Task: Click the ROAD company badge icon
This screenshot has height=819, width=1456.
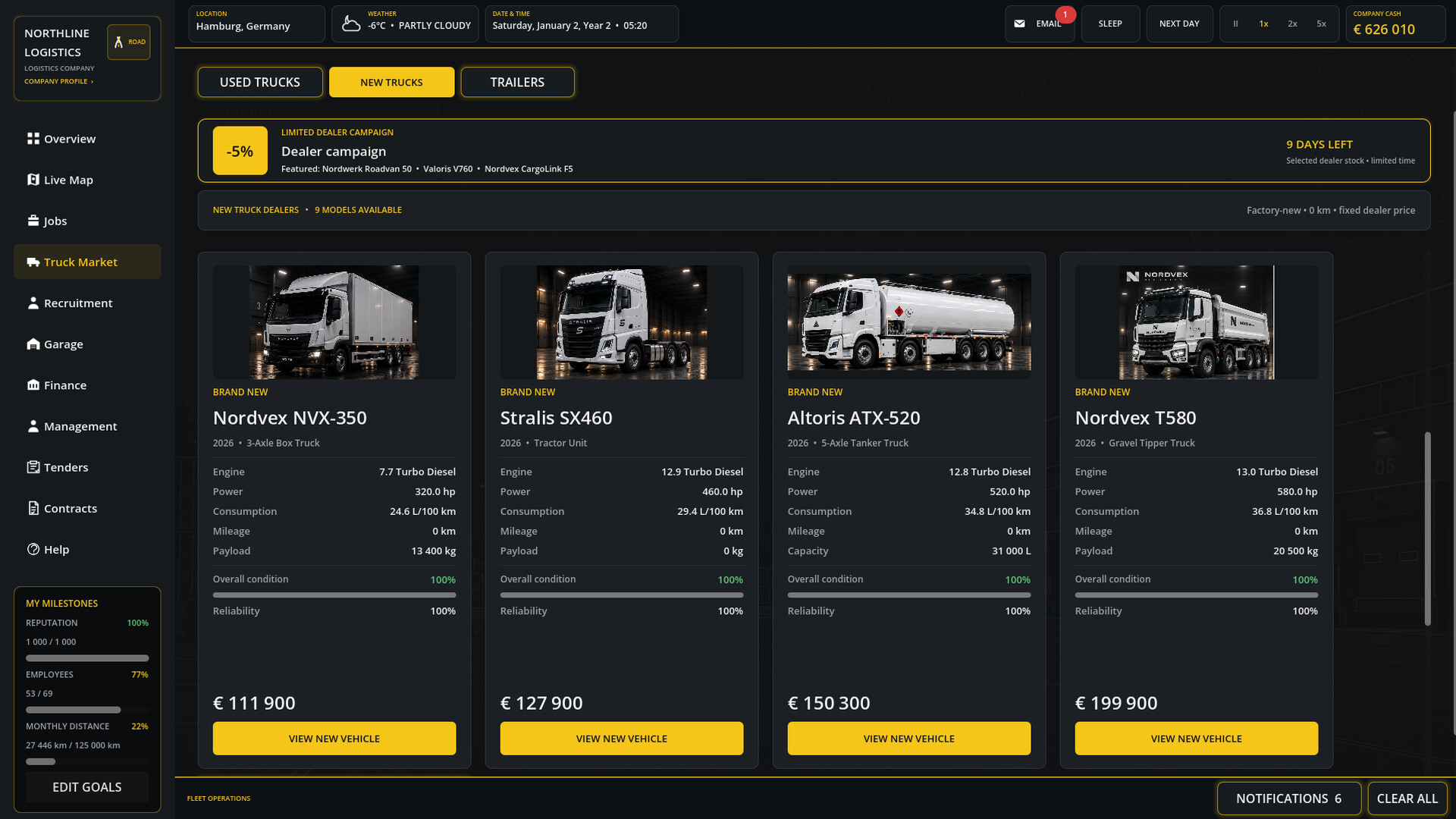Action: [129, 42]
